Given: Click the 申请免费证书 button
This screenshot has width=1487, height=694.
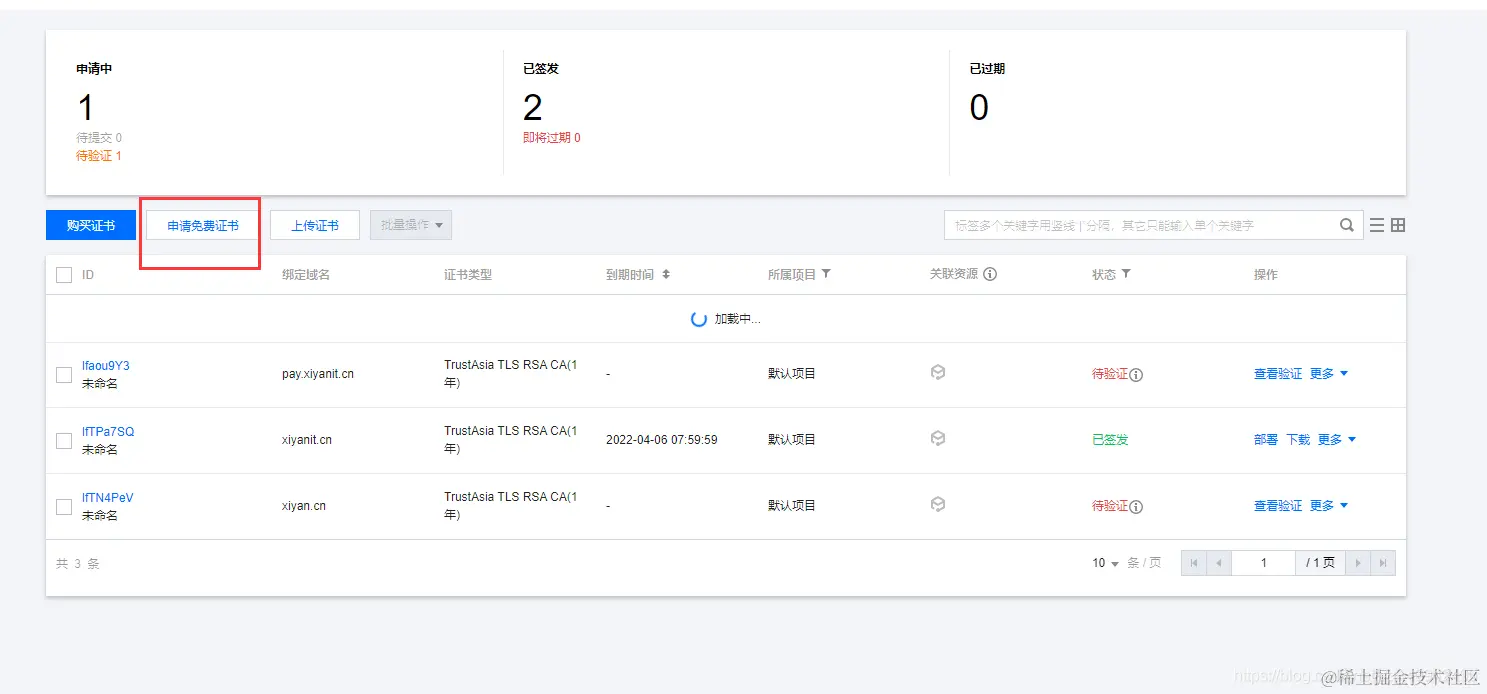Looking at the screenshot, I should click(x=203, y=225).
